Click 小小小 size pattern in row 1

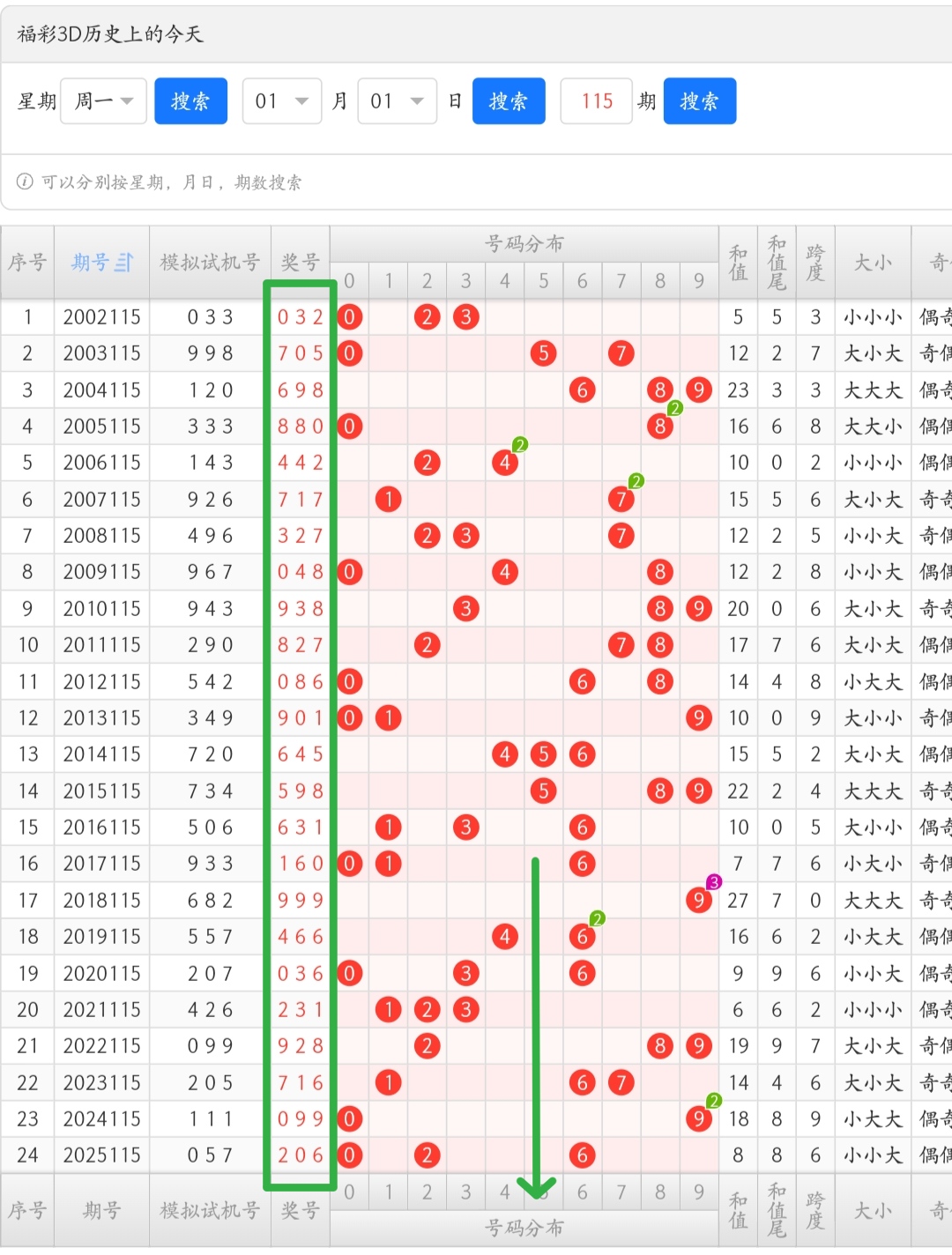[x=873, y=317]
